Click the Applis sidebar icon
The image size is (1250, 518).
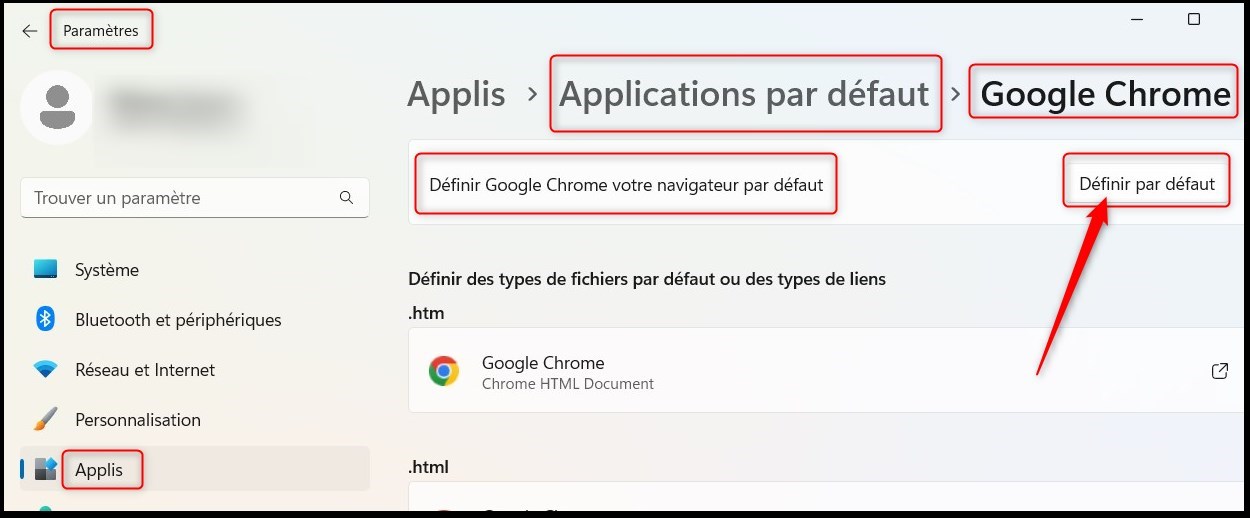(x=45, y=469)
